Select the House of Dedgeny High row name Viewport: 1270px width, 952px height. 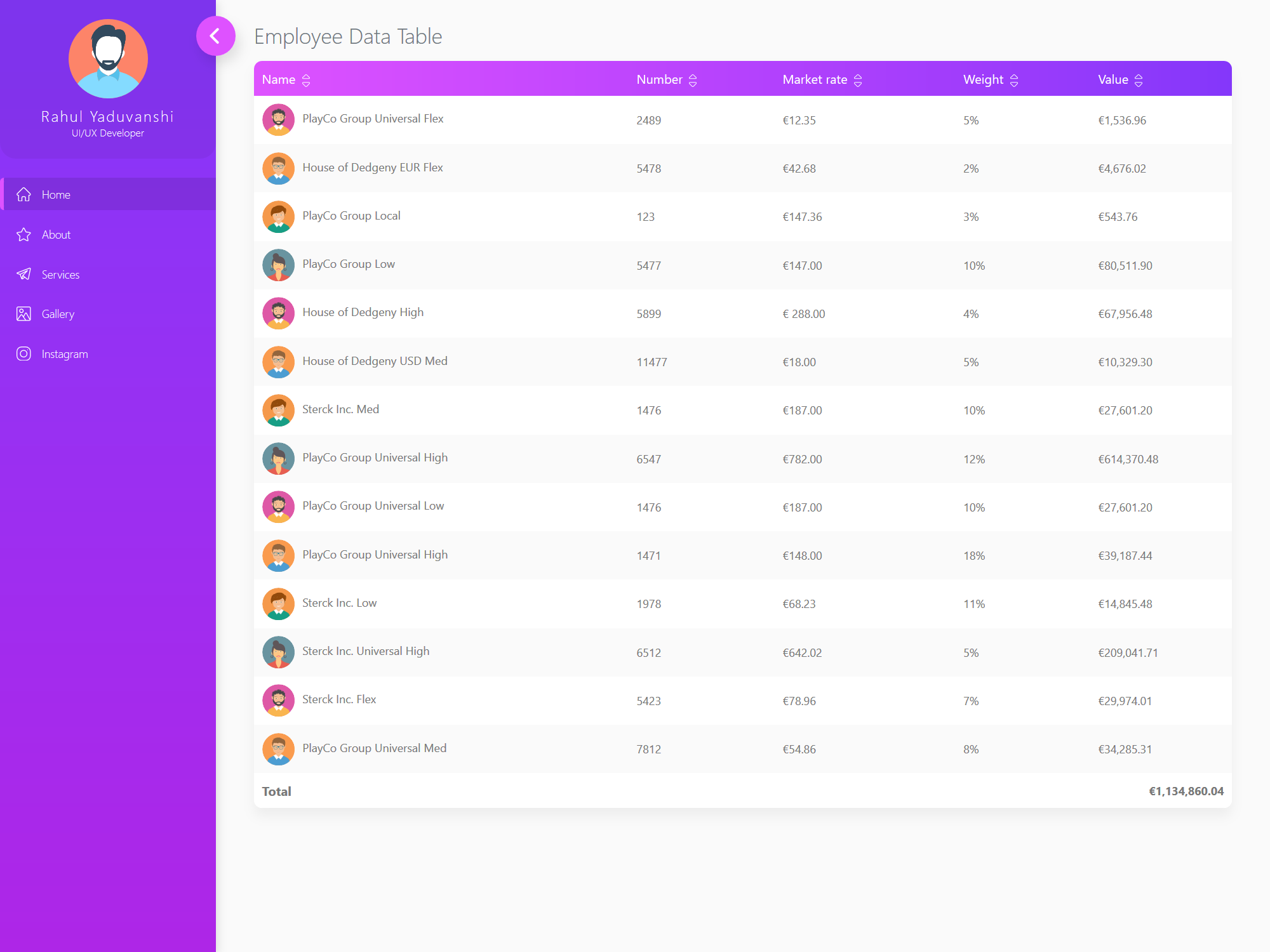point(363,312)
